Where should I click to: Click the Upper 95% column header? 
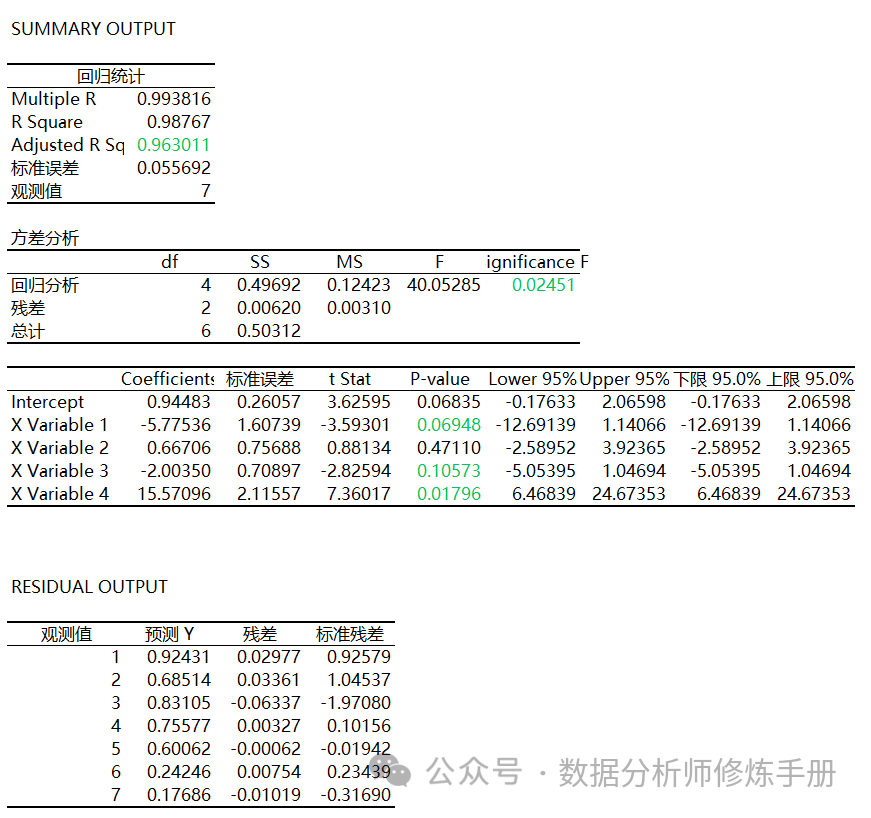pyautogui.click(x=624, y=379)
